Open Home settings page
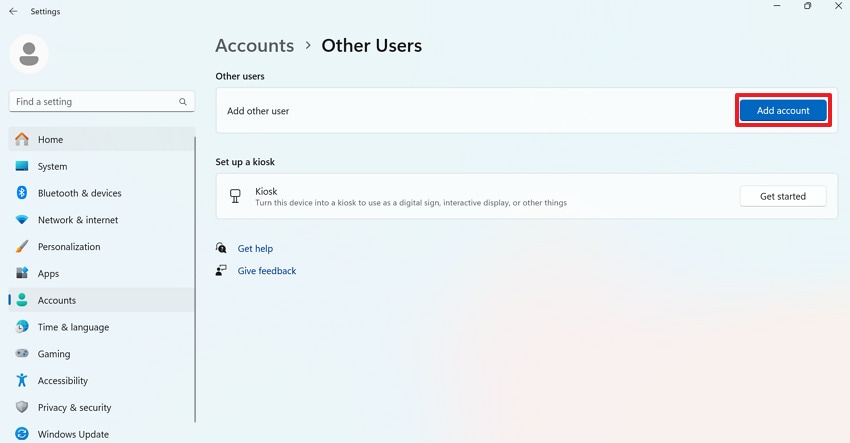850x443 pixels. (x=101, y=139)
